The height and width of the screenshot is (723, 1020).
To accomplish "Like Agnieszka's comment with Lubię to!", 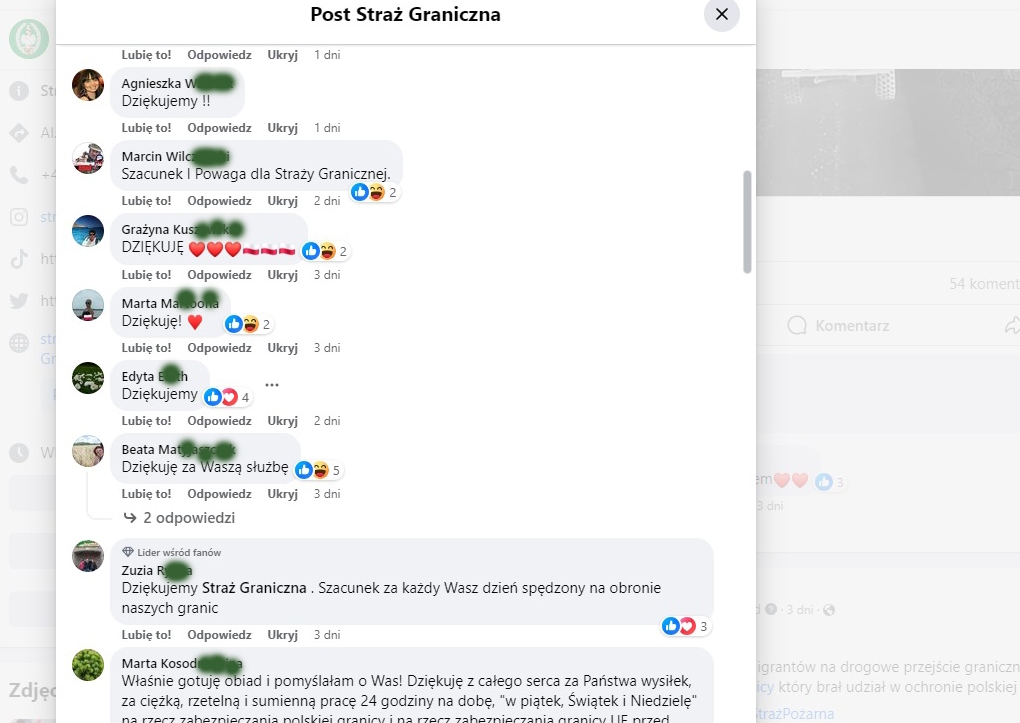I will [x=146, y=128].
